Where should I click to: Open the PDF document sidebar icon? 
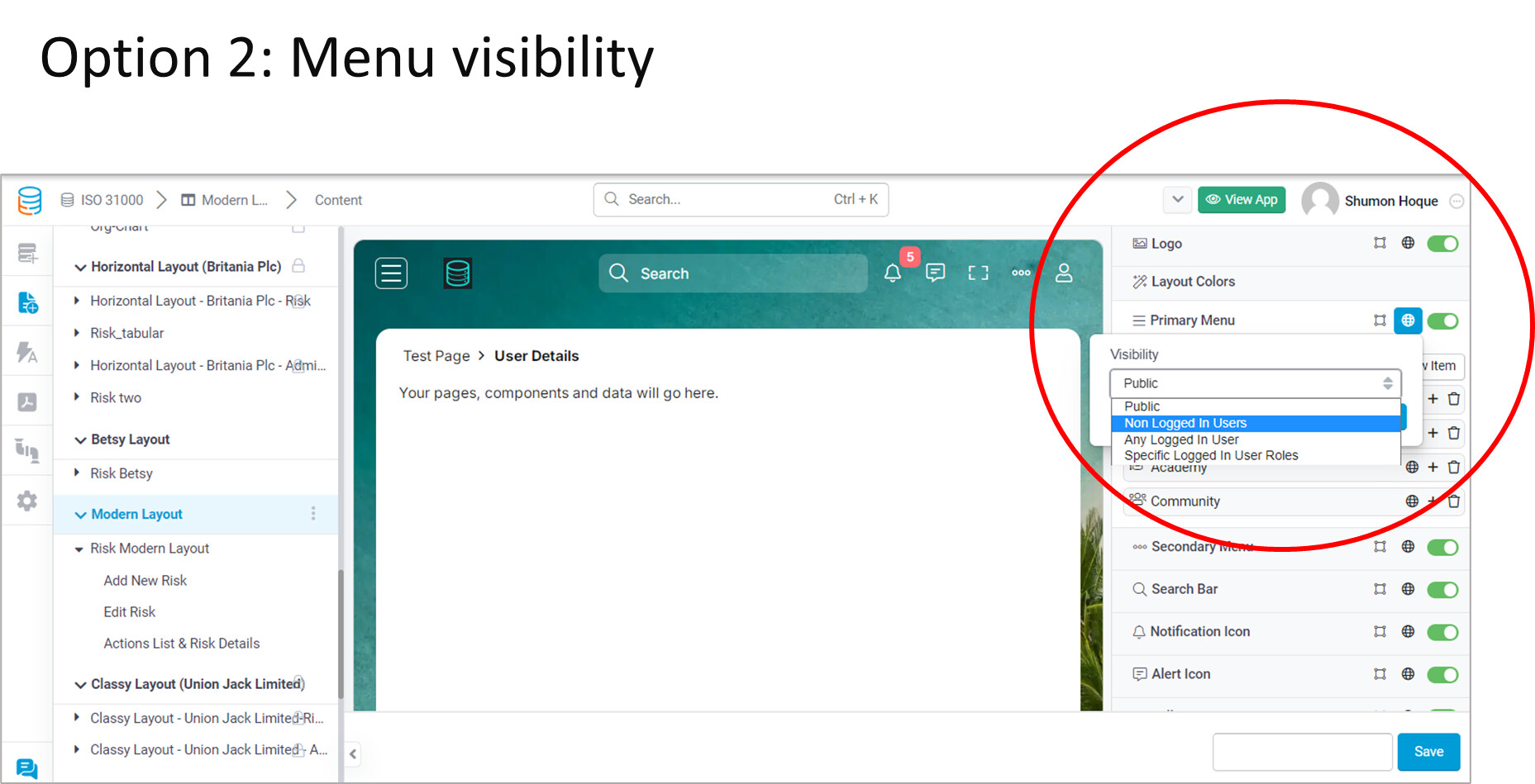[27, 402]
